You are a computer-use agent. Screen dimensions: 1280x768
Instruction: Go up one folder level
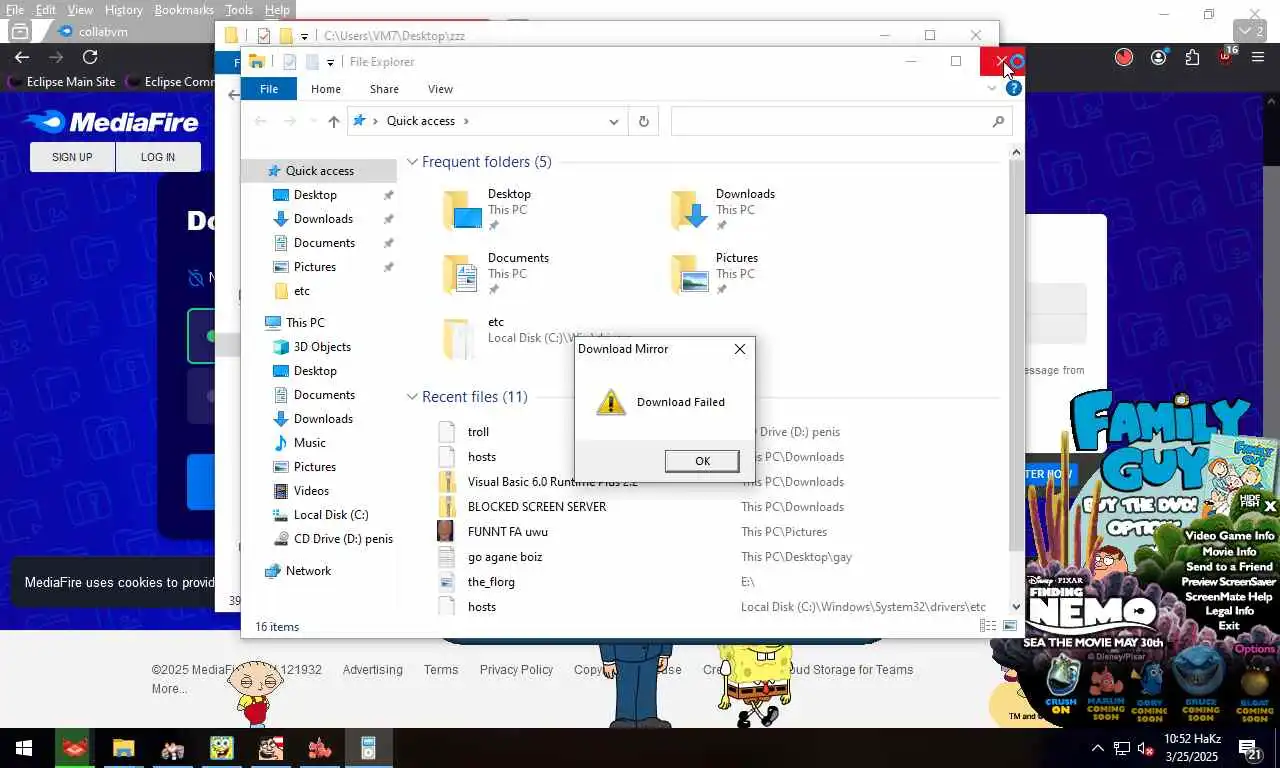(x=334, y=121)
